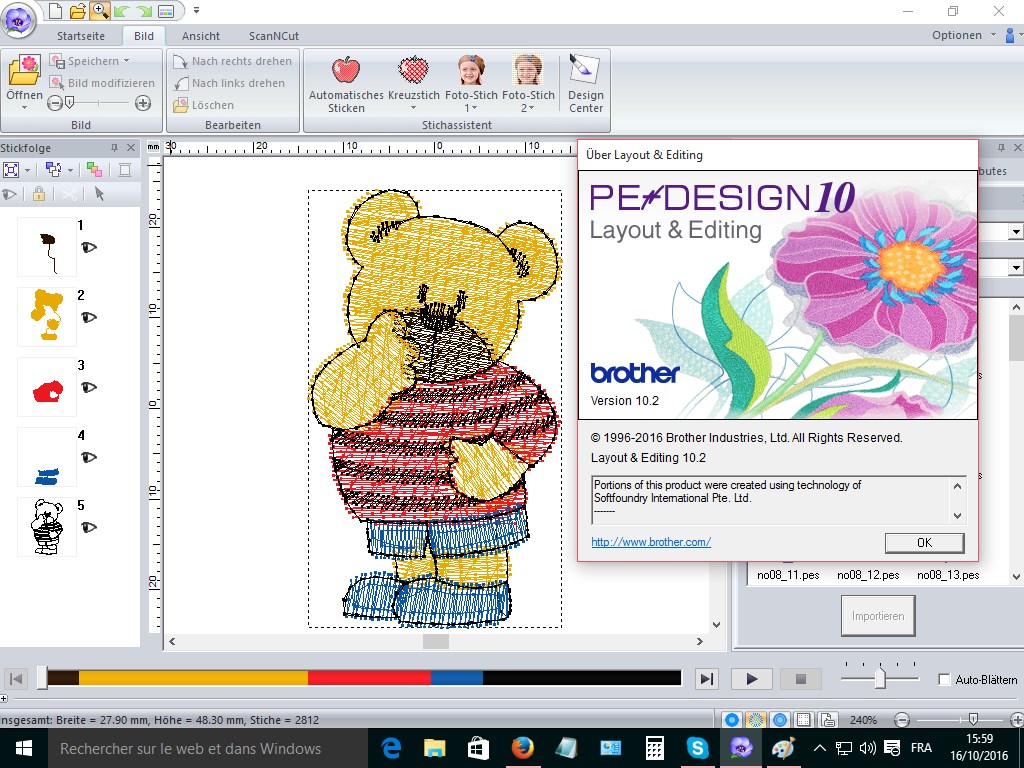Select the Zoom magnifier tool in quick access toolbar
The width and height of the screenshot is (1024, 768).
tap(100, 10)
